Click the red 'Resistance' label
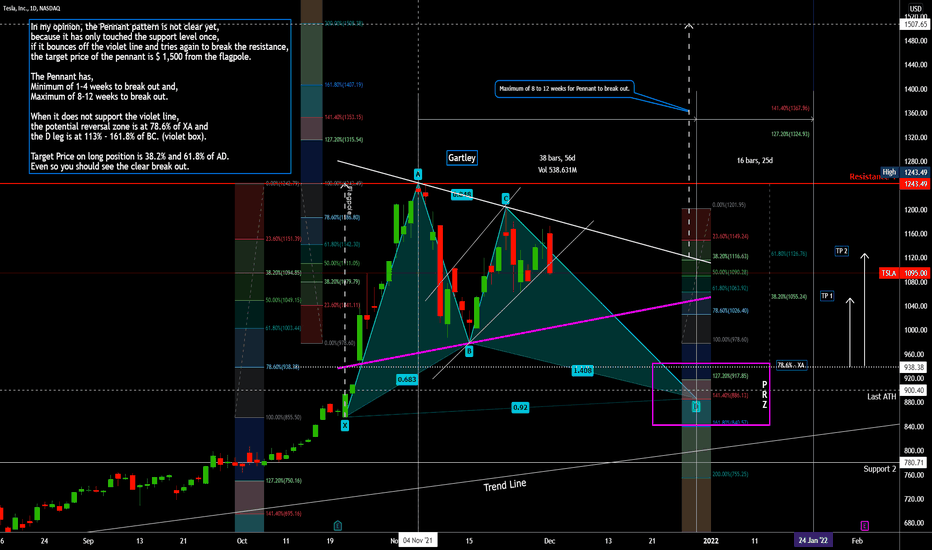 point(869,177)
